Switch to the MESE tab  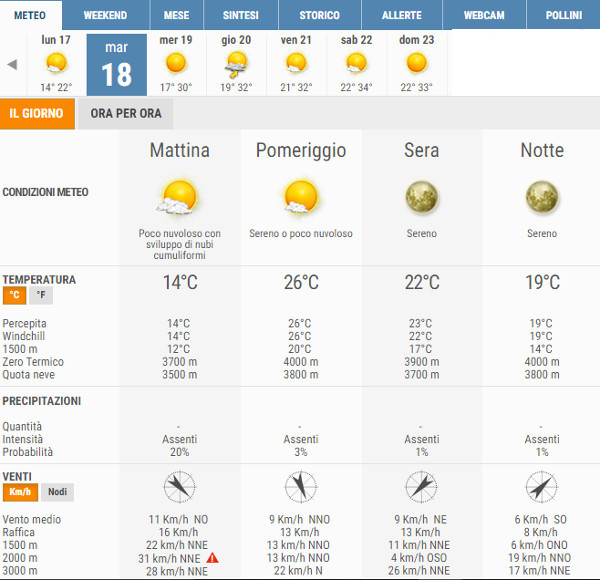176,15
